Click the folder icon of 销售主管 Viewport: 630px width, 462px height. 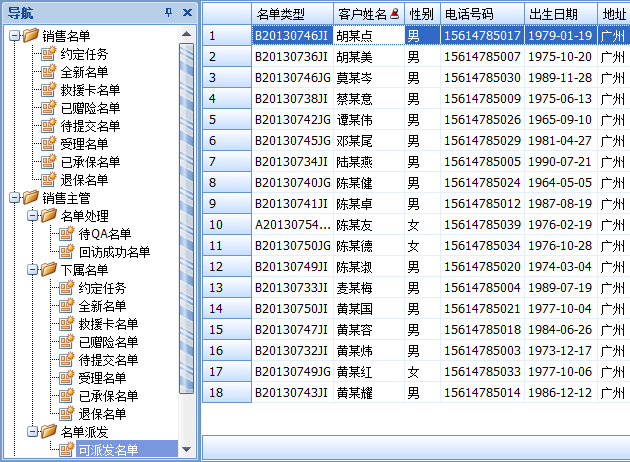(31, 198)
